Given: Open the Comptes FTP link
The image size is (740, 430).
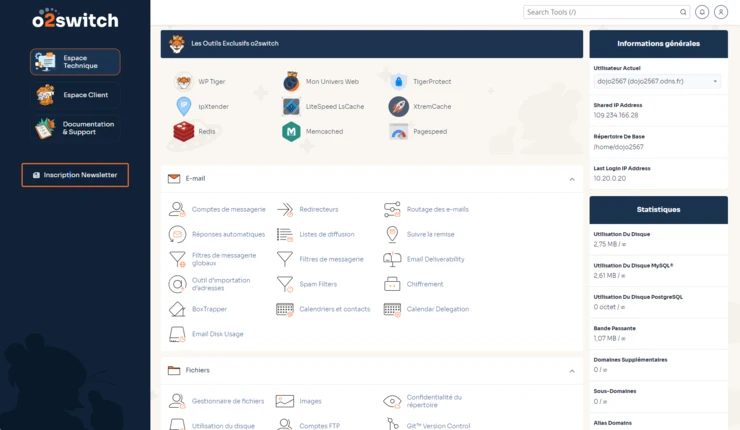Looking at the screenshot, I should tap(320, 426).
